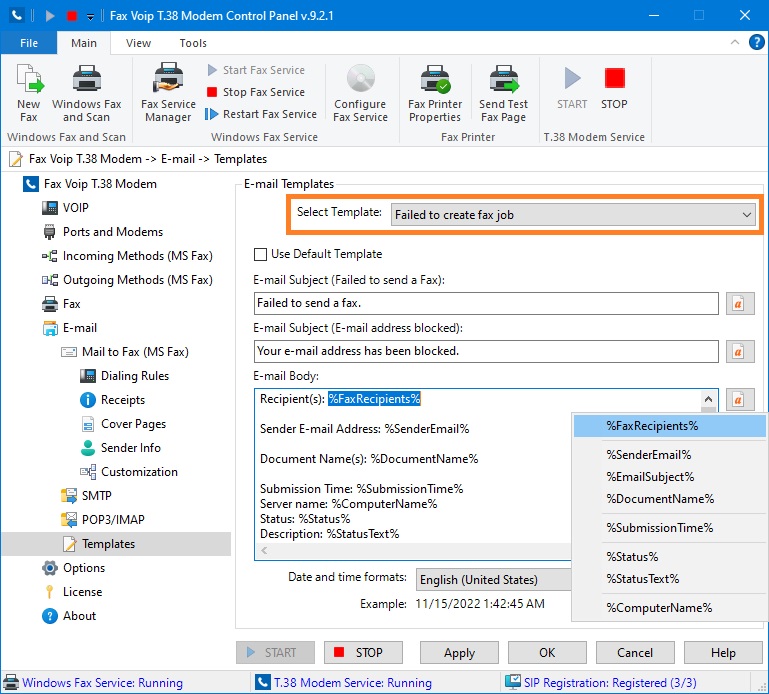Screen dimensions: 769x694
Task: Click the Apply button
Action: point(460,653)
